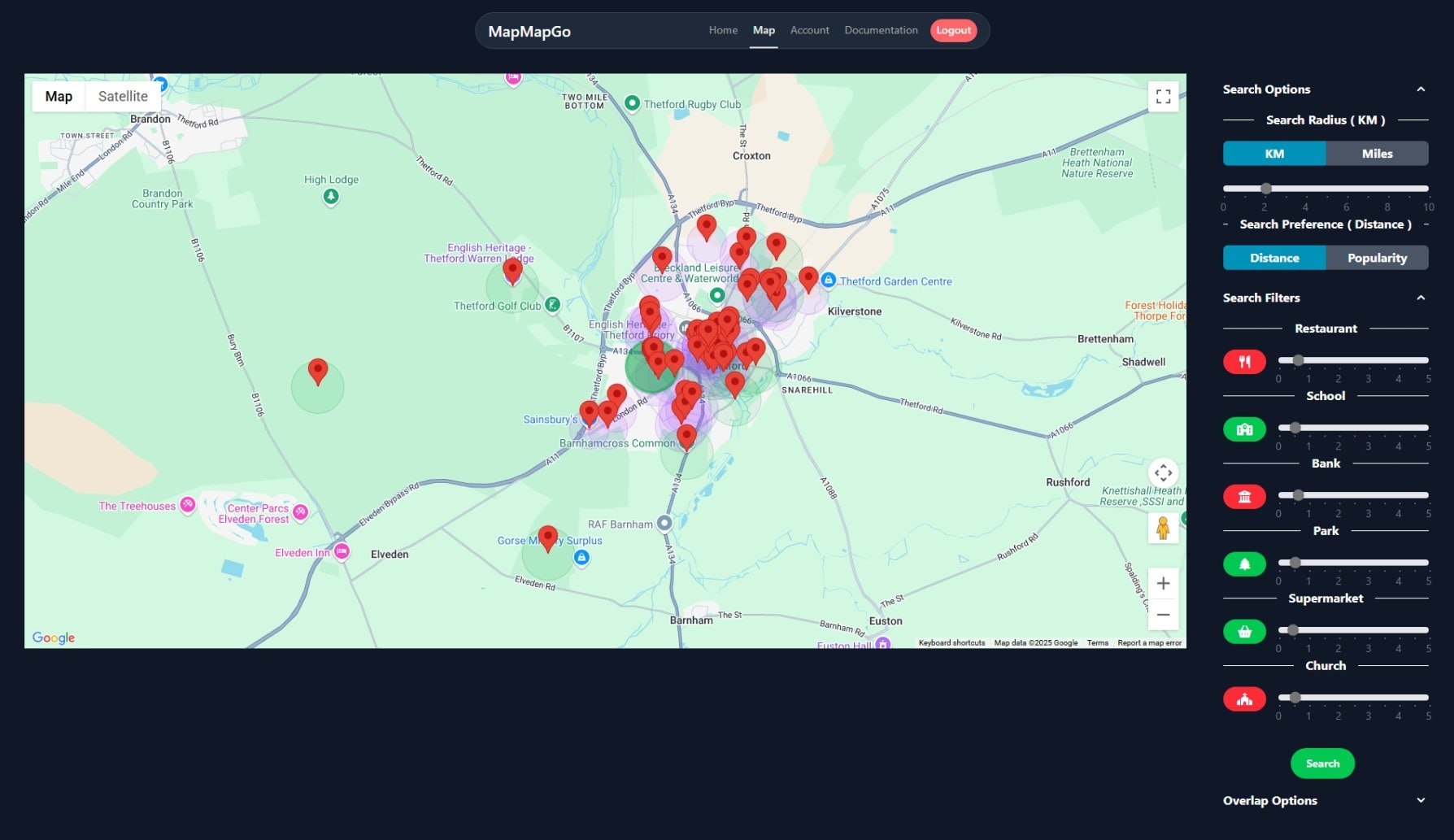Click the Gorse Military Surplus shop marker
Viewport: 1454px width, 840px height.
pos(581,558)
